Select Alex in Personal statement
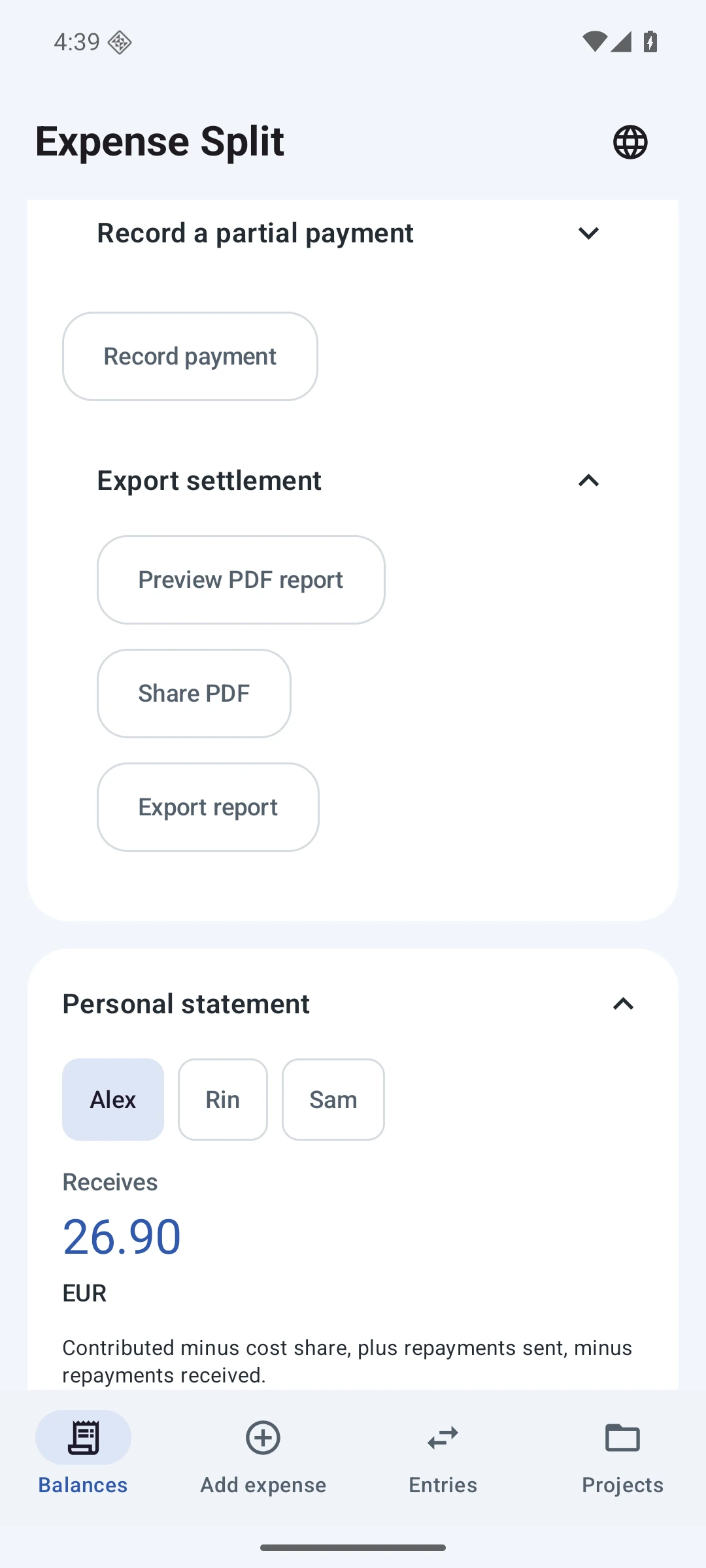Image resolution: width=706 pixels, height=1568 pixels. [113, 1100]
